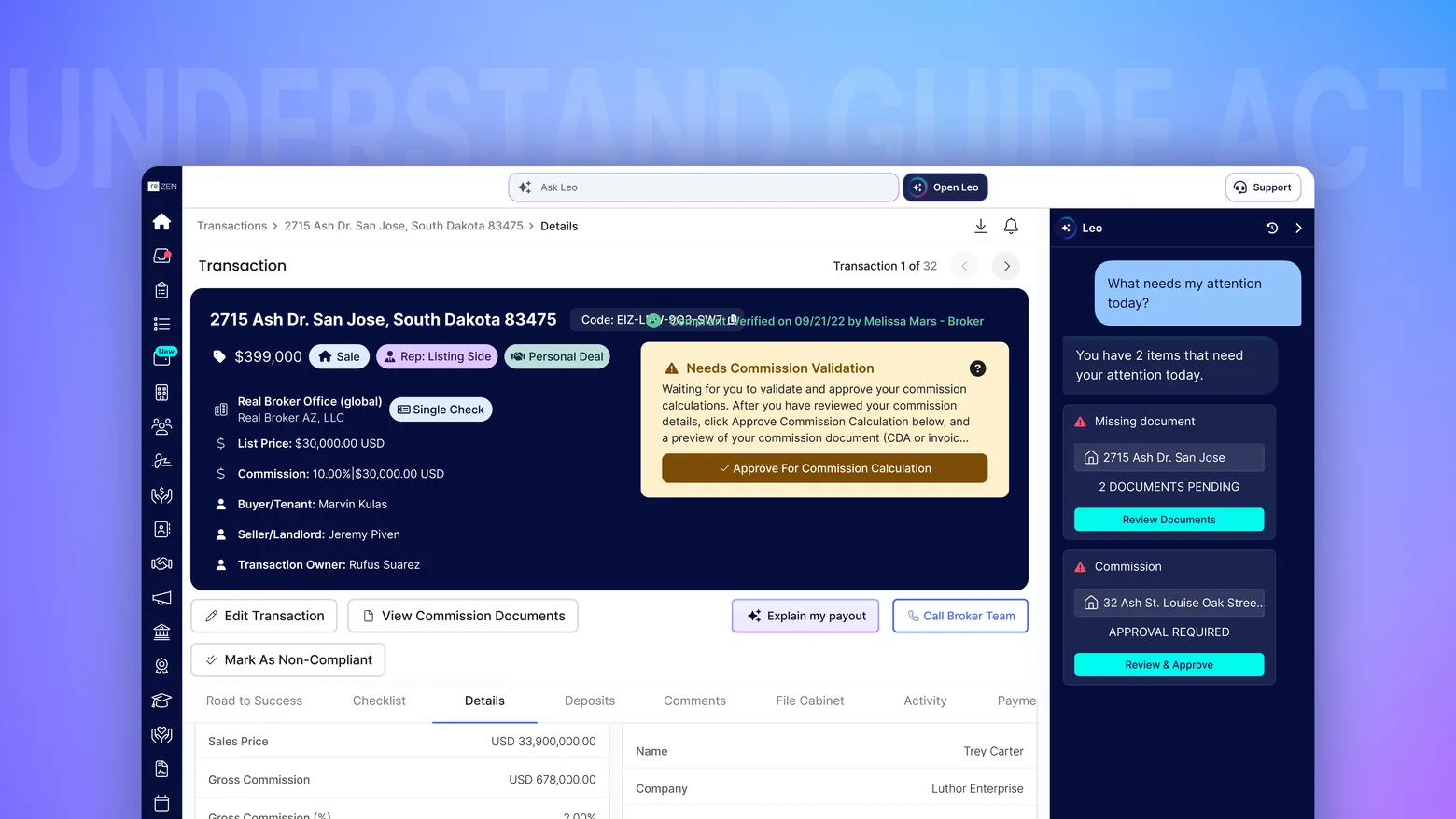Click the 32 Ash St. Louise Oak card
The width and height of the screenshot is (1456, 819).
pos(1169,603)
